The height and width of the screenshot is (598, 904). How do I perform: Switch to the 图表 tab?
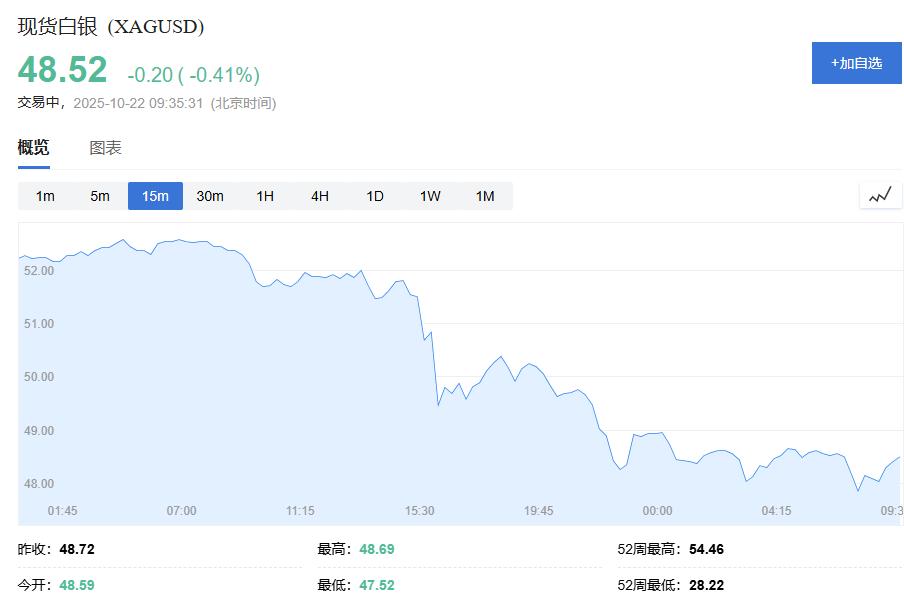105,148
